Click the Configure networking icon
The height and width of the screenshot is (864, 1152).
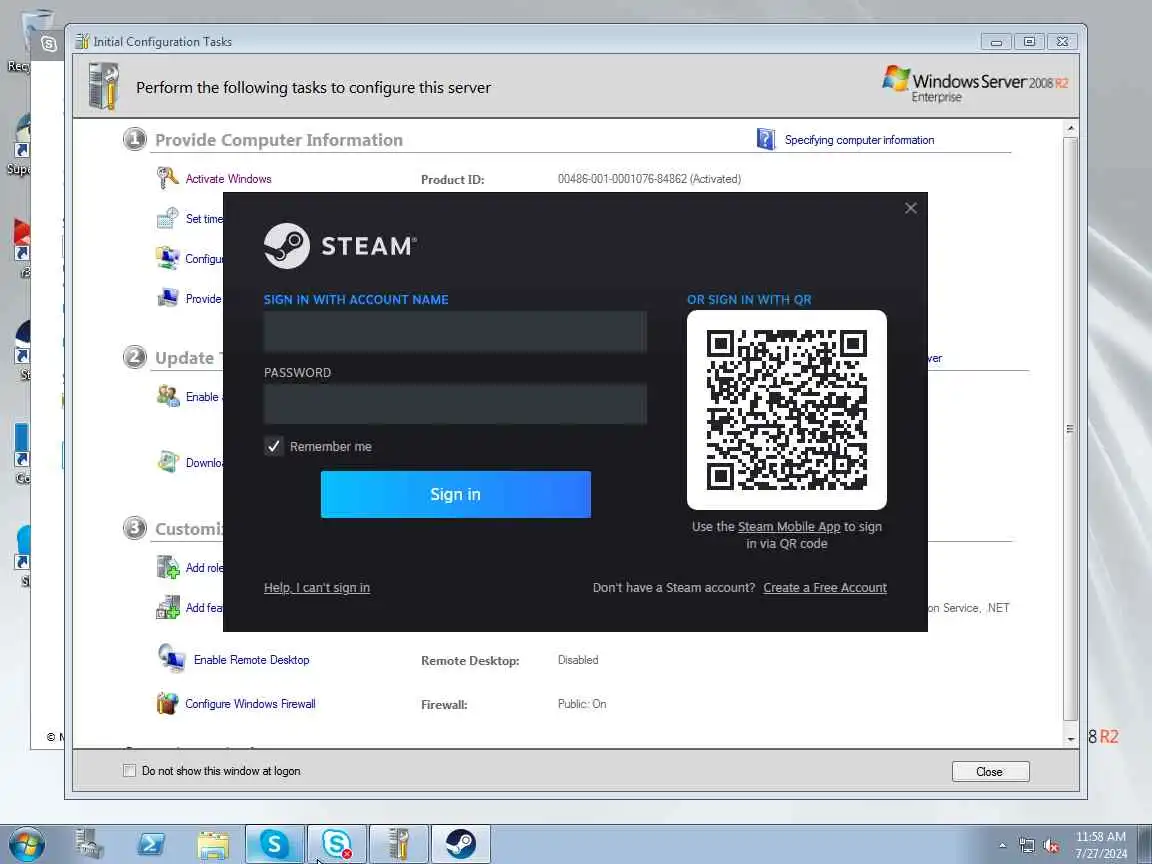tap(167, 258)
